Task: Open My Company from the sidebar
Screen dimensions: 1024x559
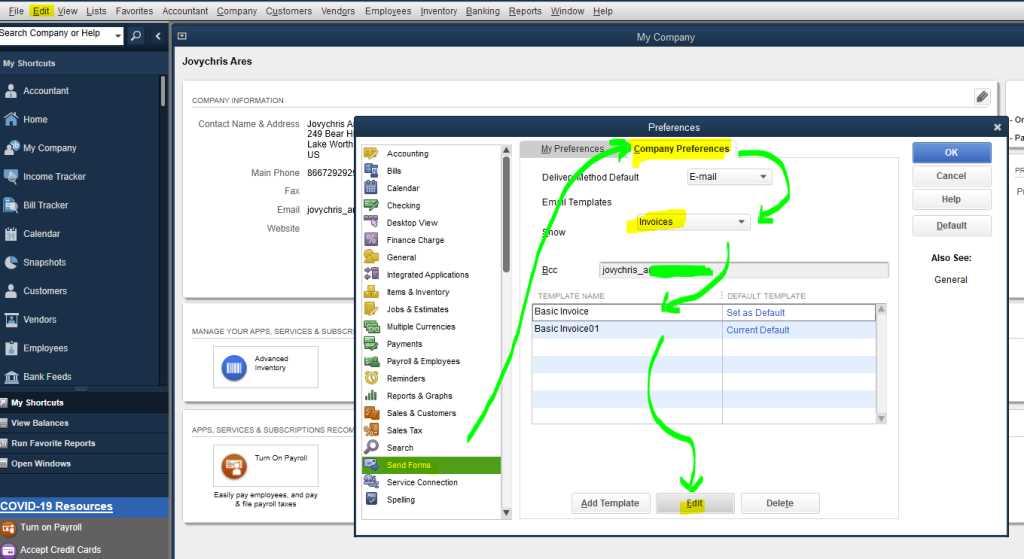Action: coord(50,148)
